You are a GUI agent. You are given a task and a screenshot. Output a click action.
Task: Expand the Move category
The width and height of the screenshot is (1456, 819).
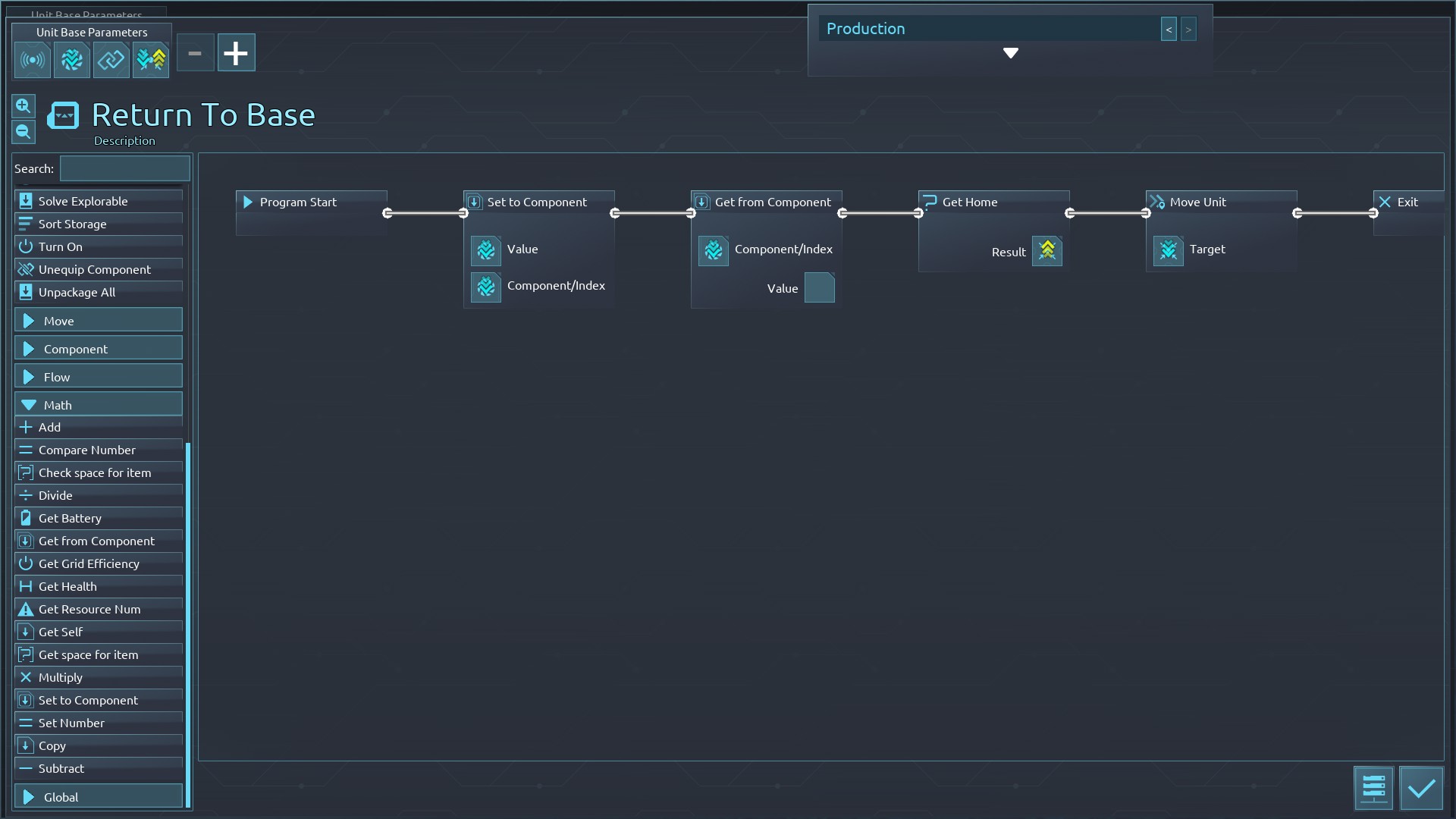(x=99, y=321)
